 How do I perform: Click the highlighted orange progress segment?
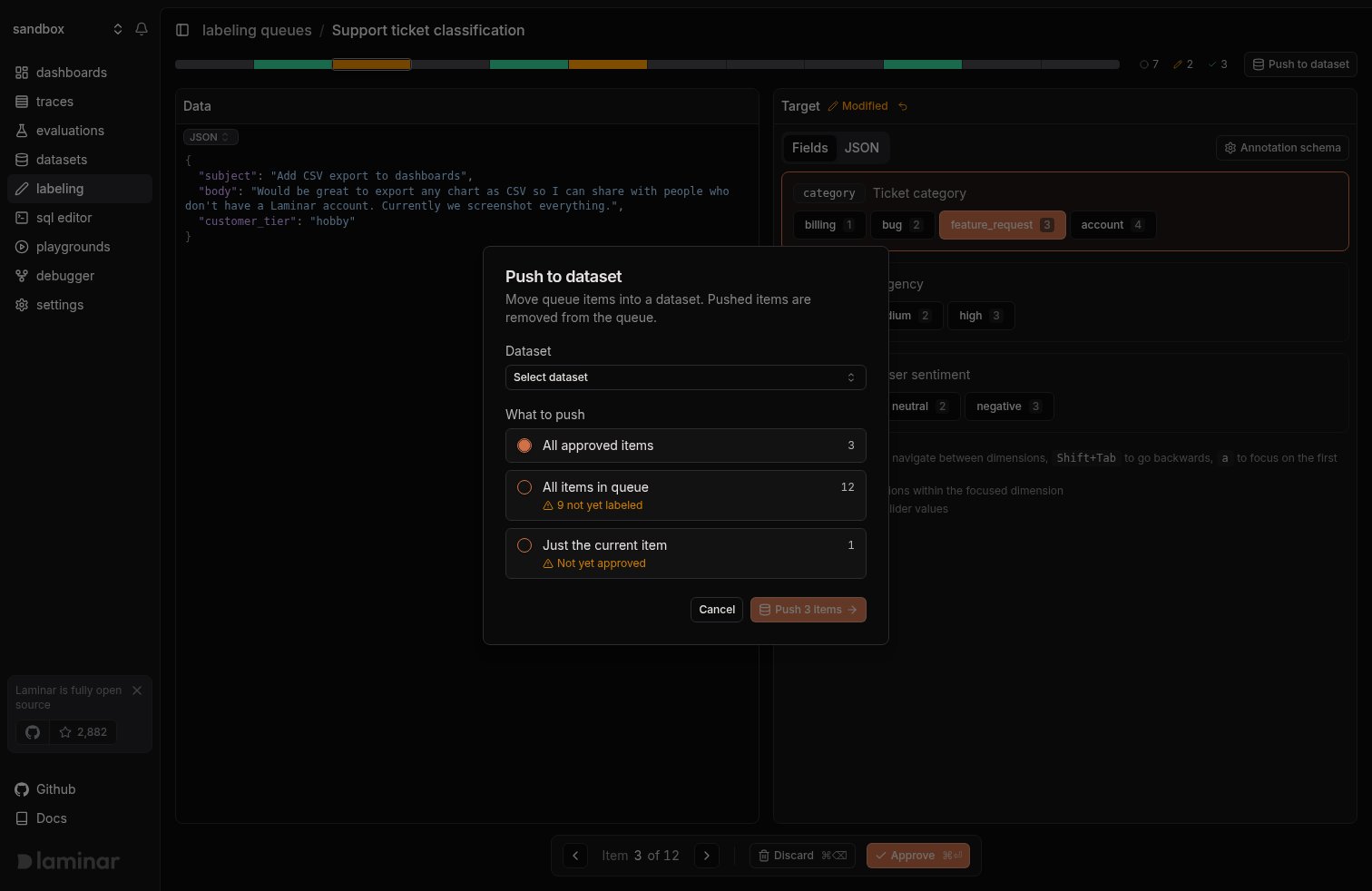(371, 64)
